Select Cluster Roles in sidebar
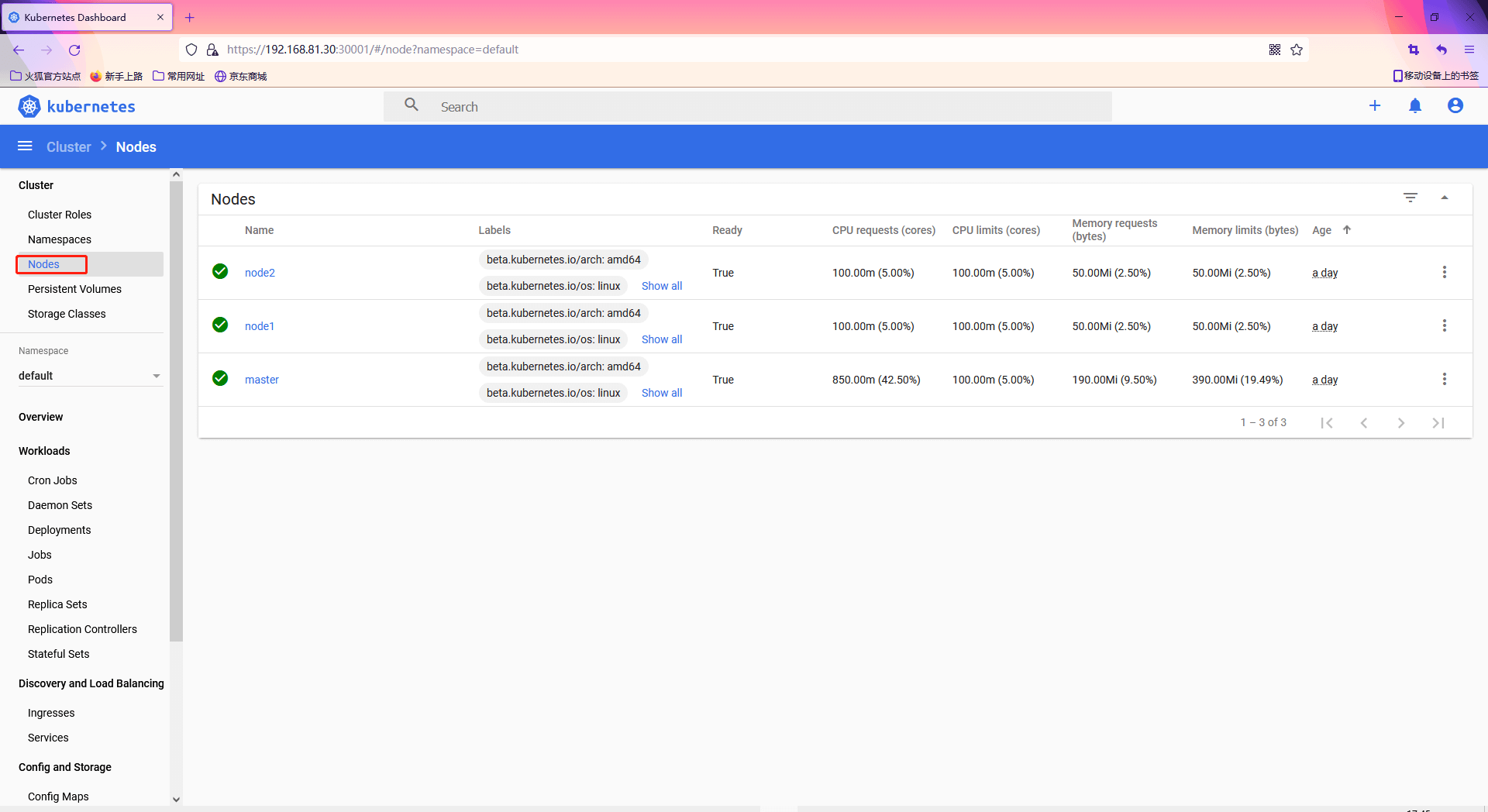Image resolution: width=1488 pixels, height=812 pixels. 60,215
